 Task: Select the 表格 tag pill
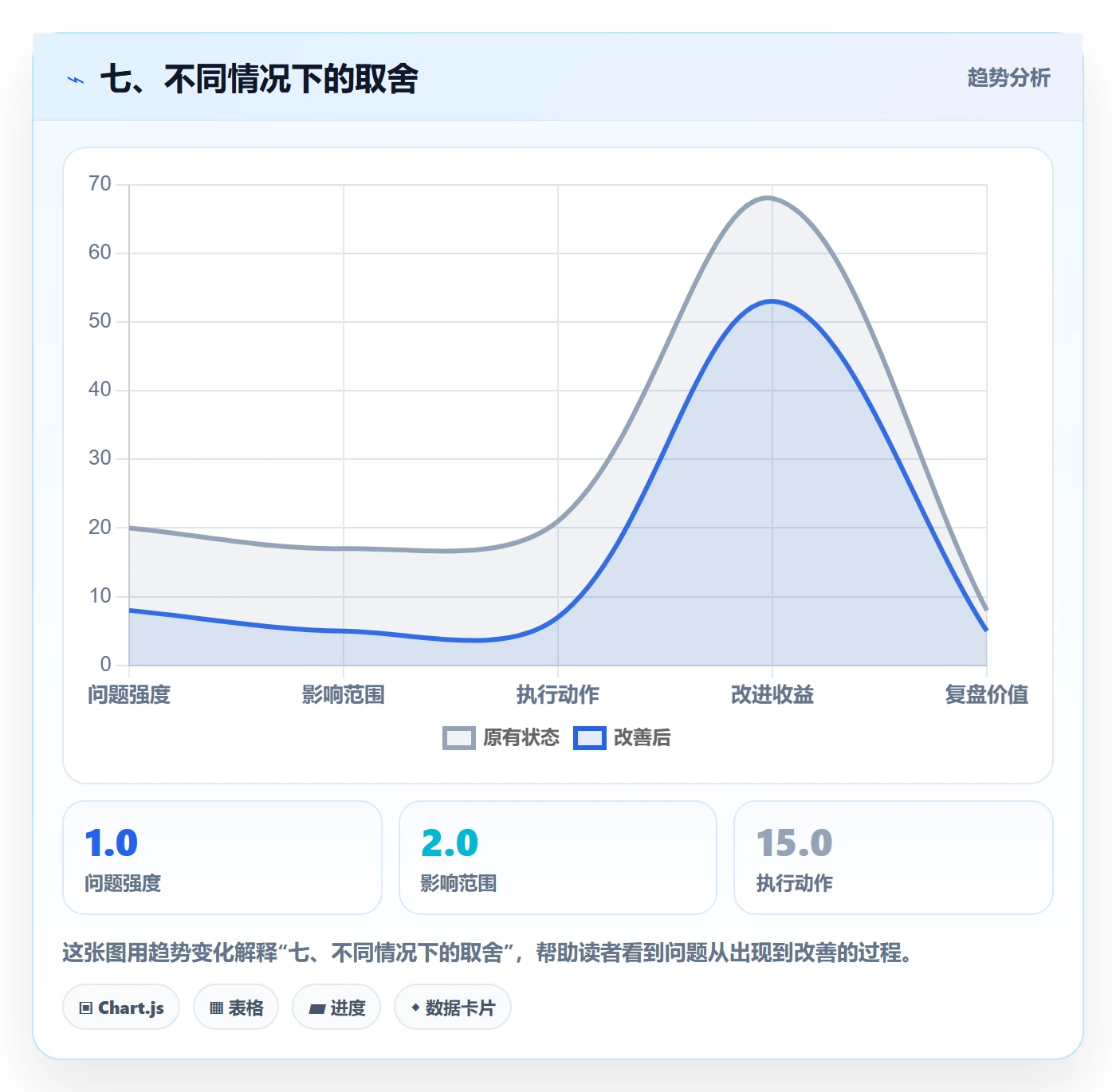[x=236, y=1008]
